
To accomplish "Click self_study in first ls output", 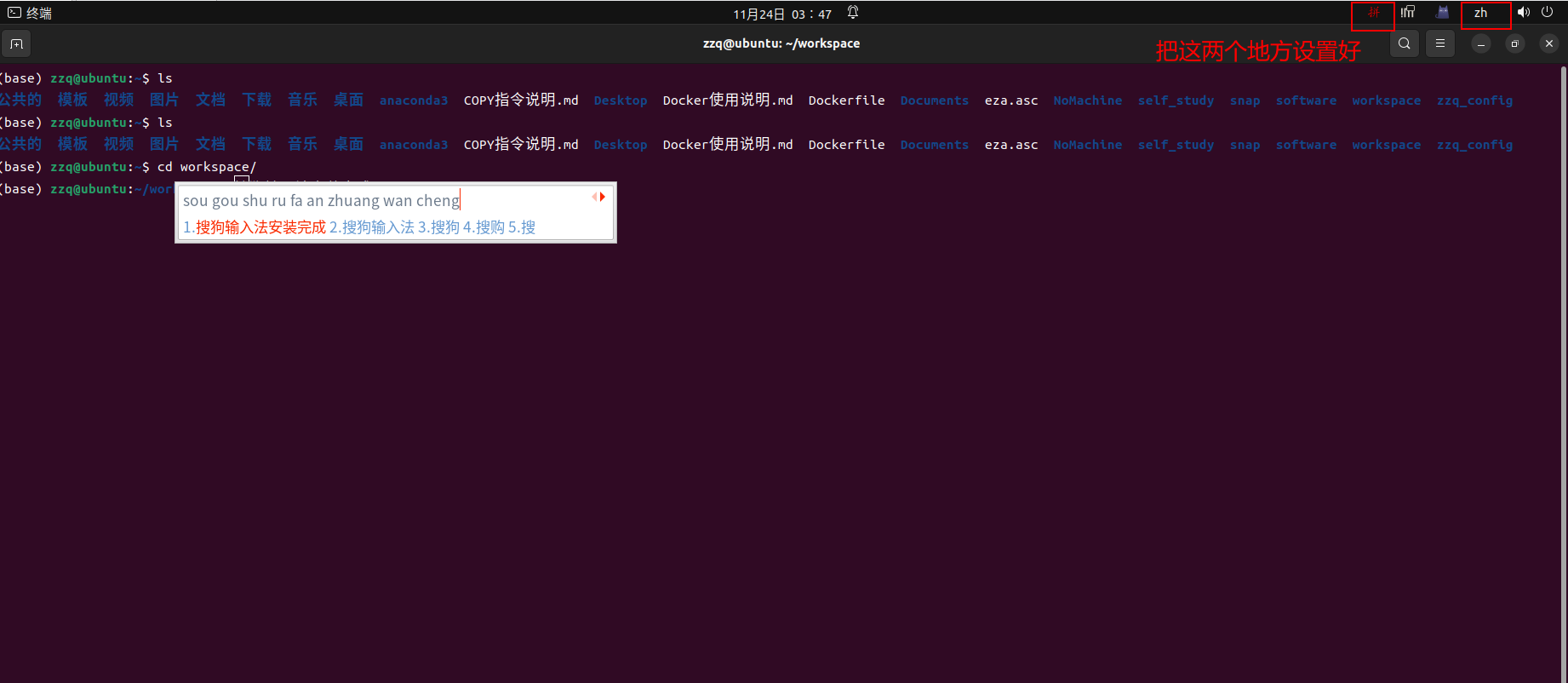I will coord(1176,100).
